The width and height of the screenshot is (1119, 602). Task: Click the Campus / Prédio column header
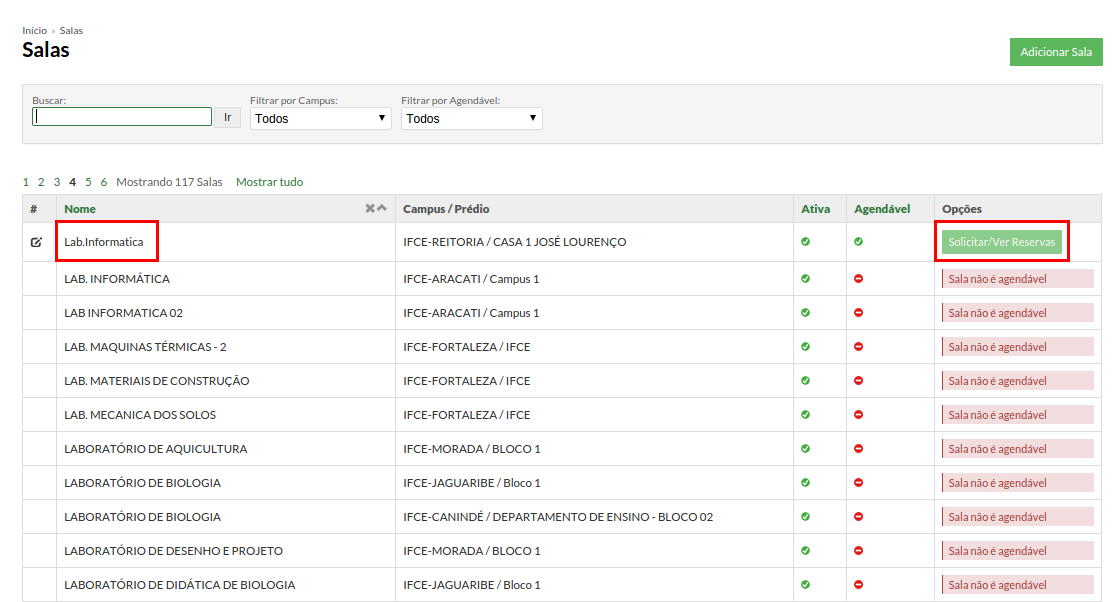[446, 209]
